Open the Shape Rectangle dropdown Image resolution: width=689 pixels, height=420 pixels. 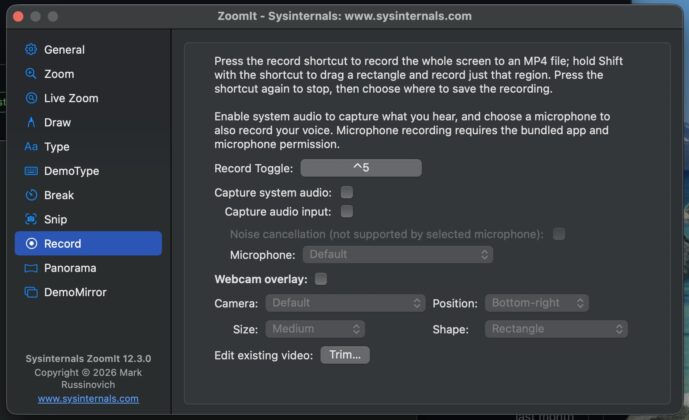pyautogui.click(x=556, y=329)
